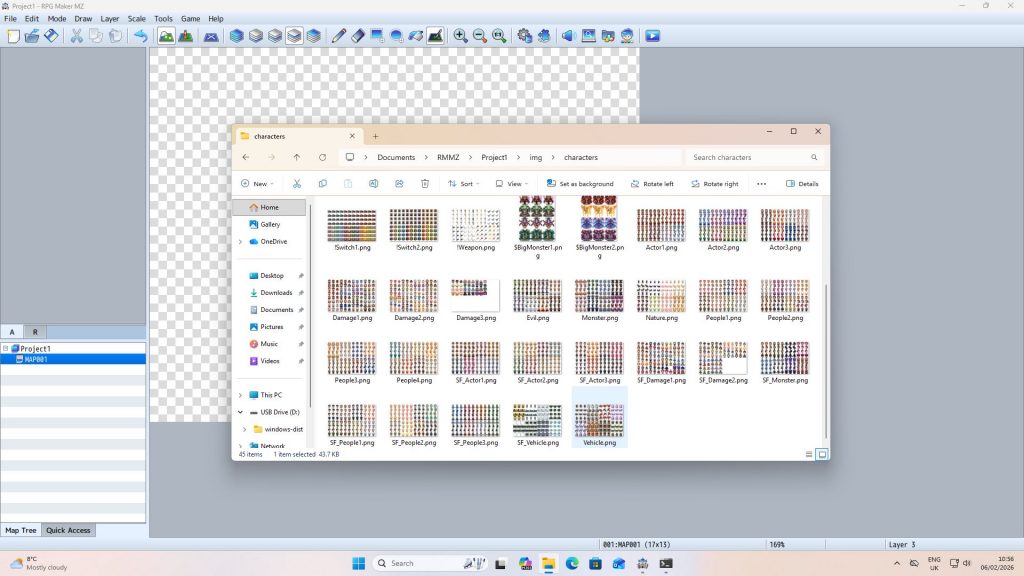The image size is (1024, 576).
Task: Open the Sound Test speaker icon
Action: (567, 36)
